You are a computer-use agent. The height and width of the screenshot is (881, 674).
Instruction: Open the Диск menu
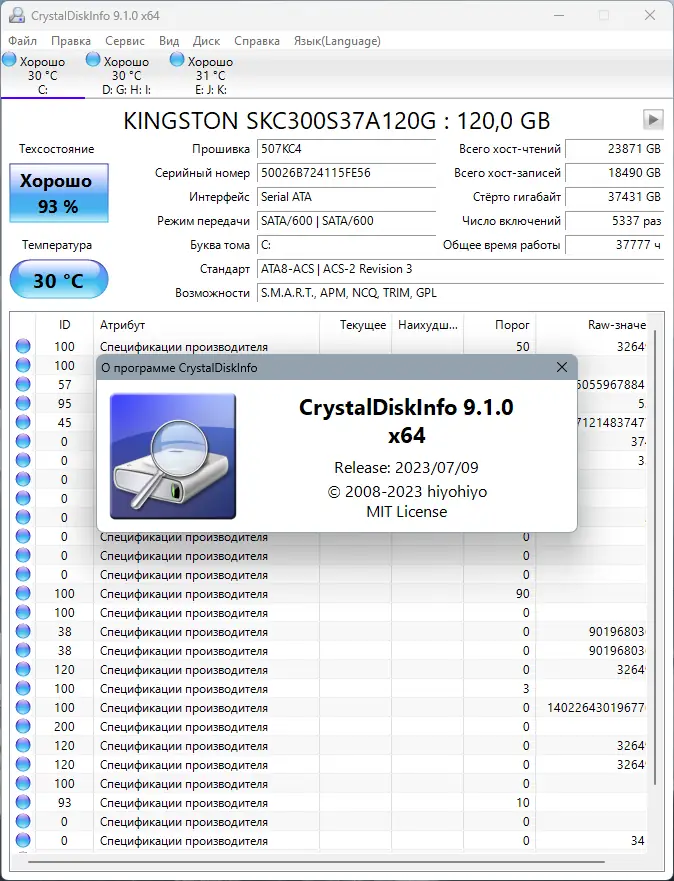click(x=206, y=41)
